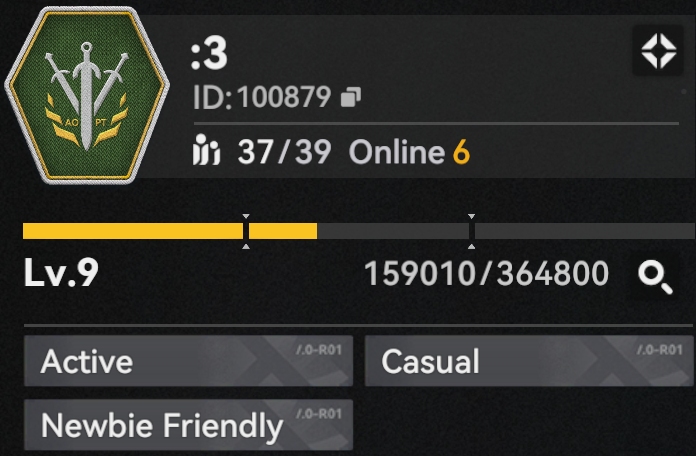Click the 159010/364800 experience value
The width and height of the screenshot is (696, 456).
tap(486, 273)
